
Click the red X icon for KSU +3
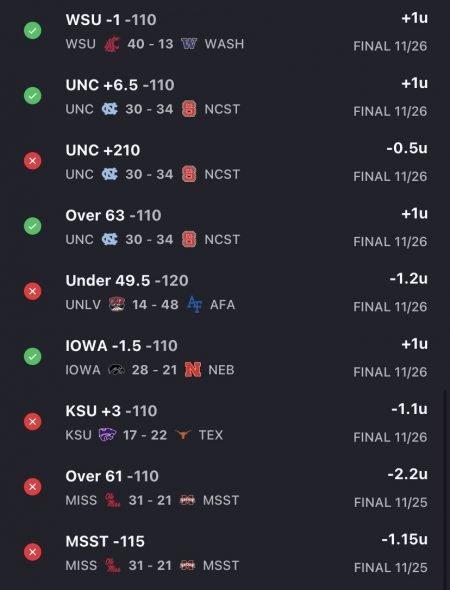click(x=33, y=421)
